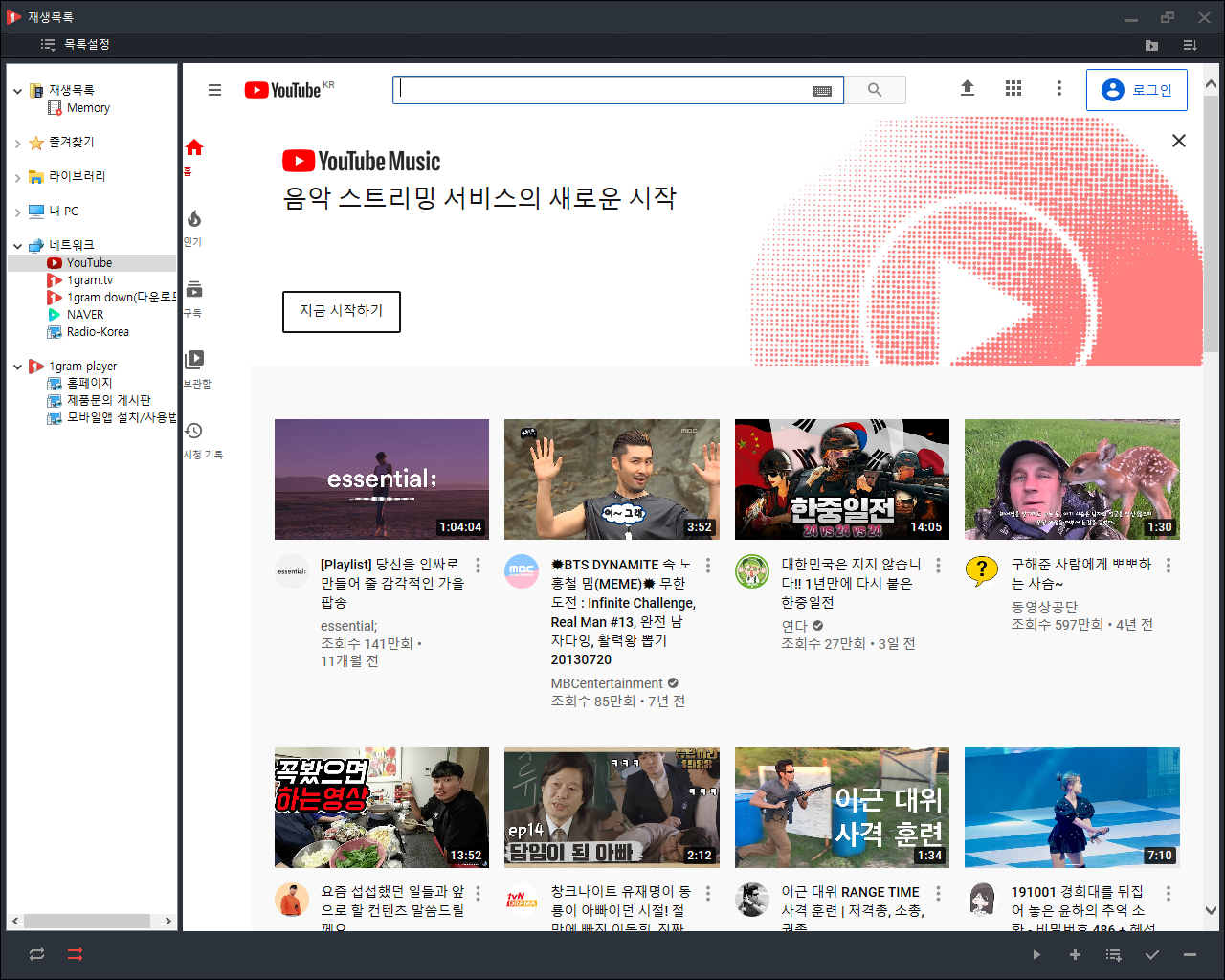Click the magnifier search button

(875, 90)
